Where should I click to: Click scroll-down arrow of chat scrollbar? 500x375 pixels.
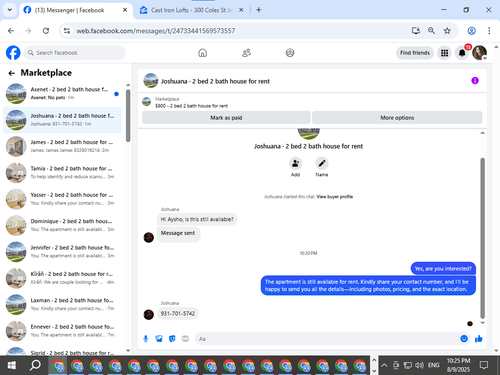pos(482,323)
